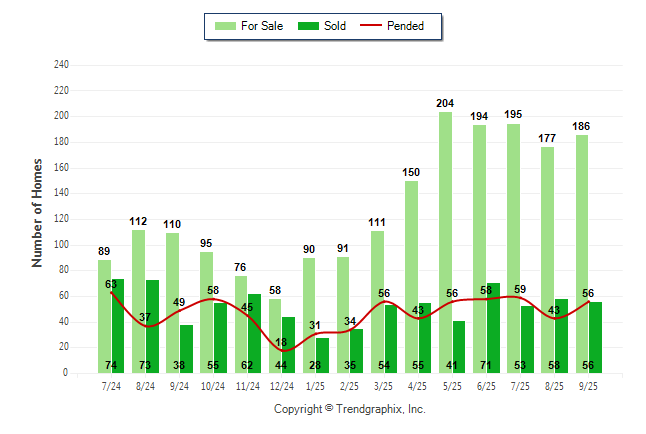Click the Number of Homes axis title
This screenshot has width=646, height=434.
pos(37,212)
